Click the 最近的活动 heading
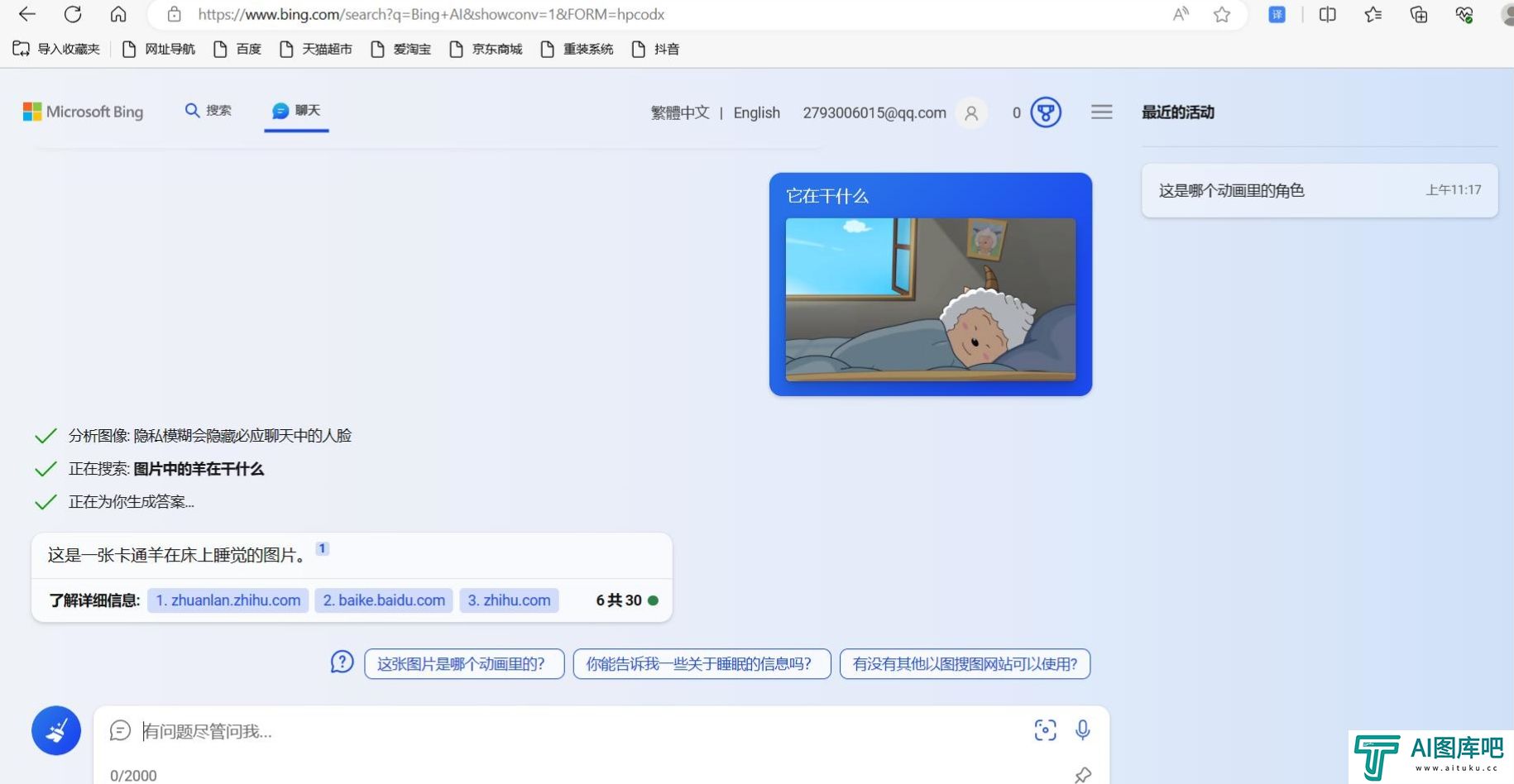This screenshot has width=1514, height=784. pyautogui.click(x=1178, y=112)
